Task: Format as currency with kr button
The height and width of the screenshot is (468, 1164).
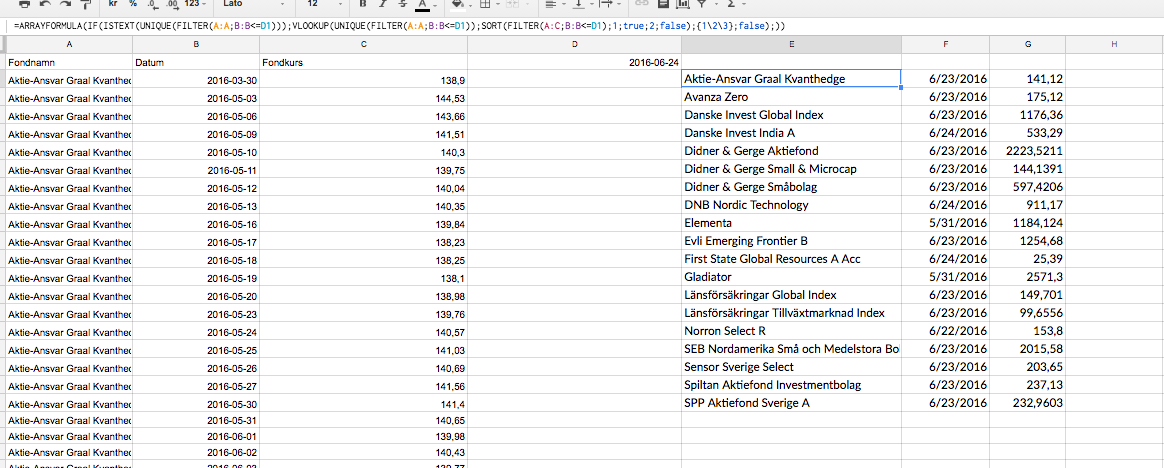Action: (113, 4)
